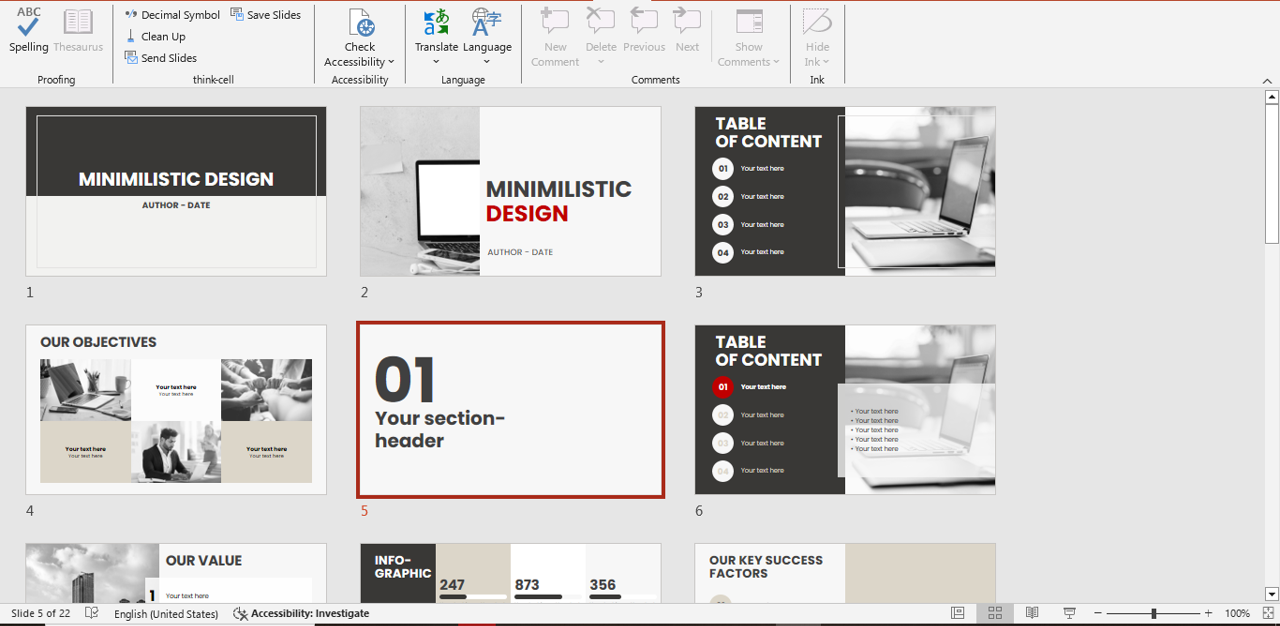The width and height of the screenshot is (1280, 626).
Task: Open Accessibility: Investigate in the status bar
Action: pyautogui.click(x=301, y=613)
